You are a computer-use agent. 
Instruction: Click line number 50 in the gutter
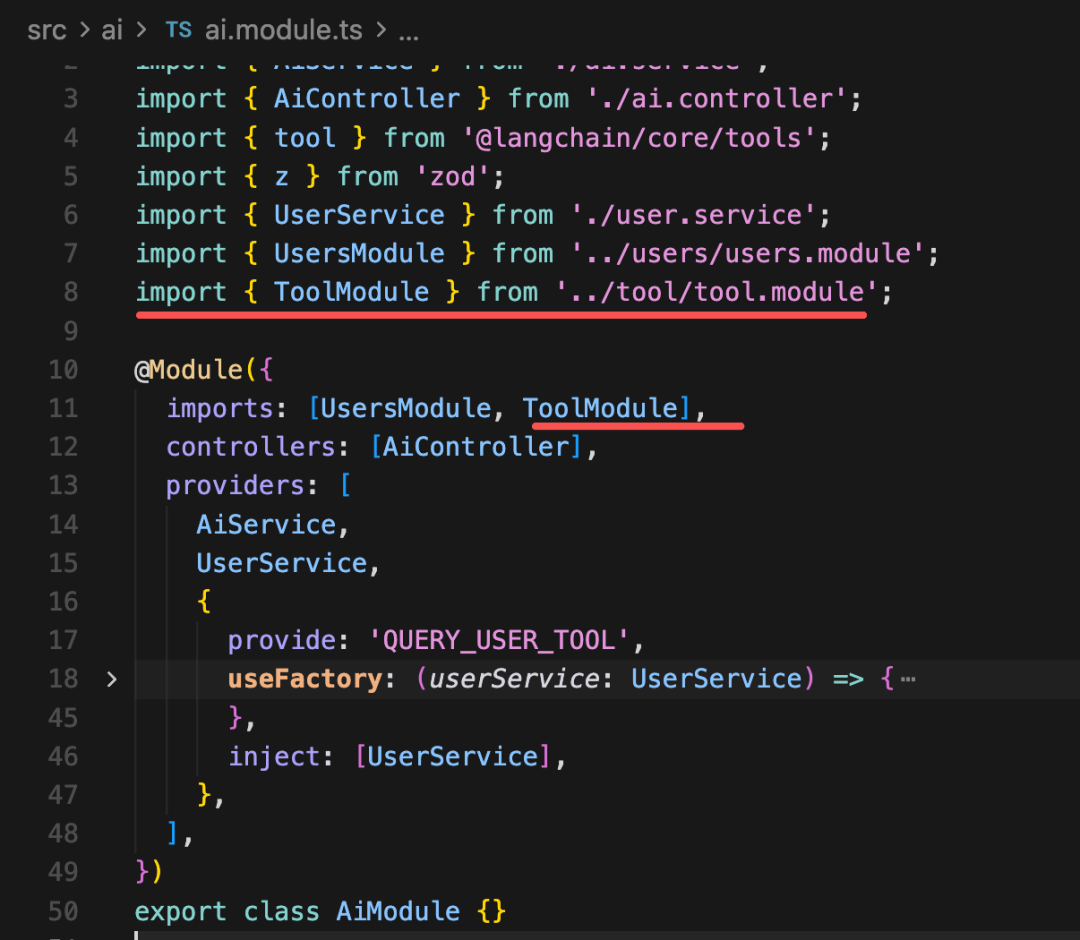(x=63, y=911)
